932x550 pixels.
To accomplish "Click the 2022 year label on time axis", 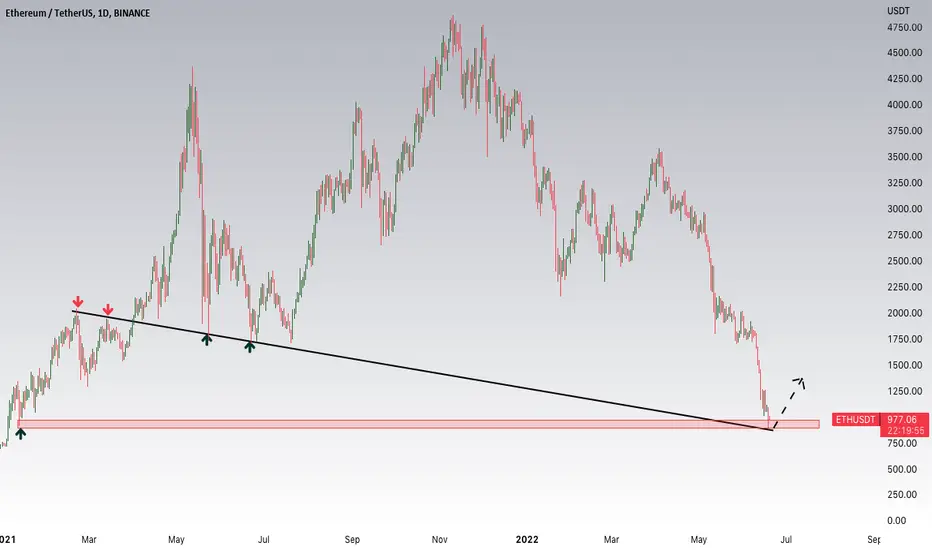I will [x=527, y=539].
